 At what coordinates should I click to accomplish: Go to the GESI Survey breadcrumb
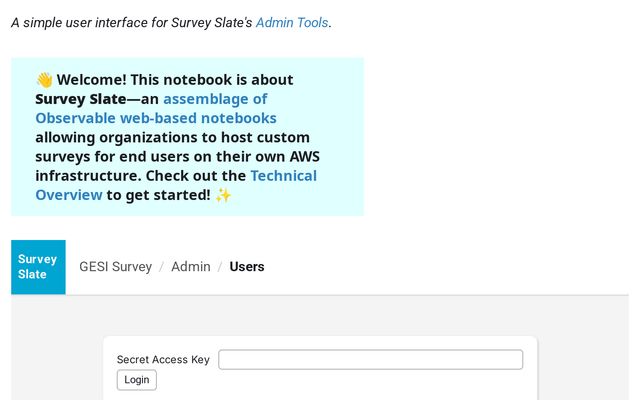[116, 267]
